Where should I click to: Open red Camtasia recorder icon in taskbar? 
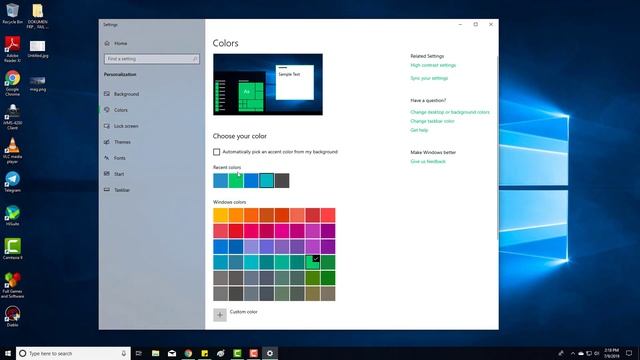(253, 353)
